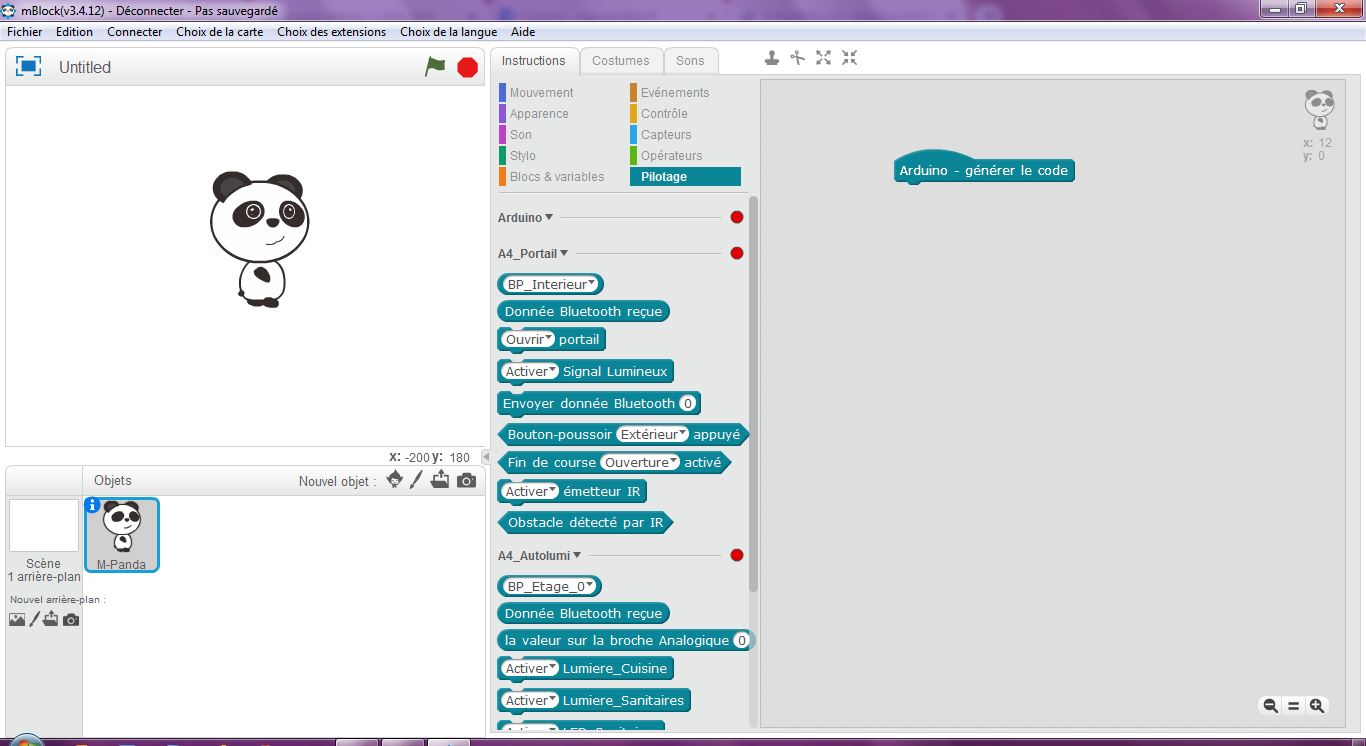This screenshot has width=1366, height=746.
Task: Collapse the A4_Portail extension section
Action: (x=564, y=254)
